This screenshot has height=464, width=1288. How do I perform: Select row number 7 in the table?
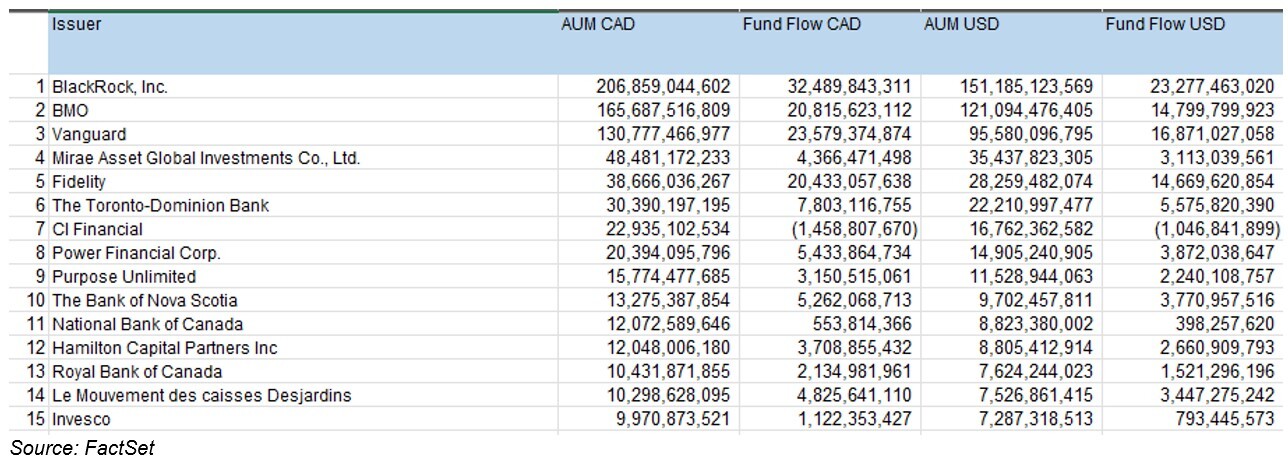click(40, 229)
